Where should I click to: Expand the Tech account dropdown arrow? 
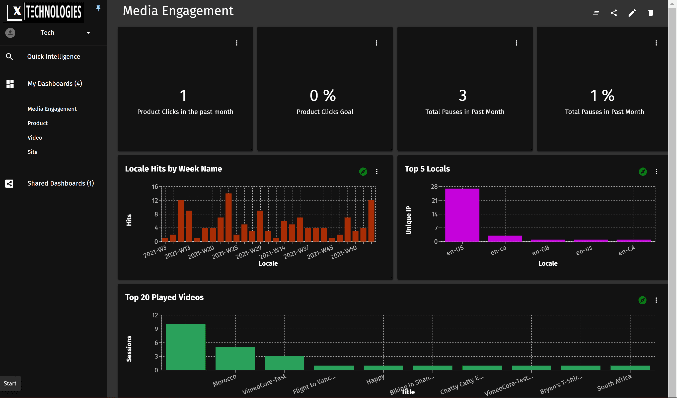coord(89,33)
